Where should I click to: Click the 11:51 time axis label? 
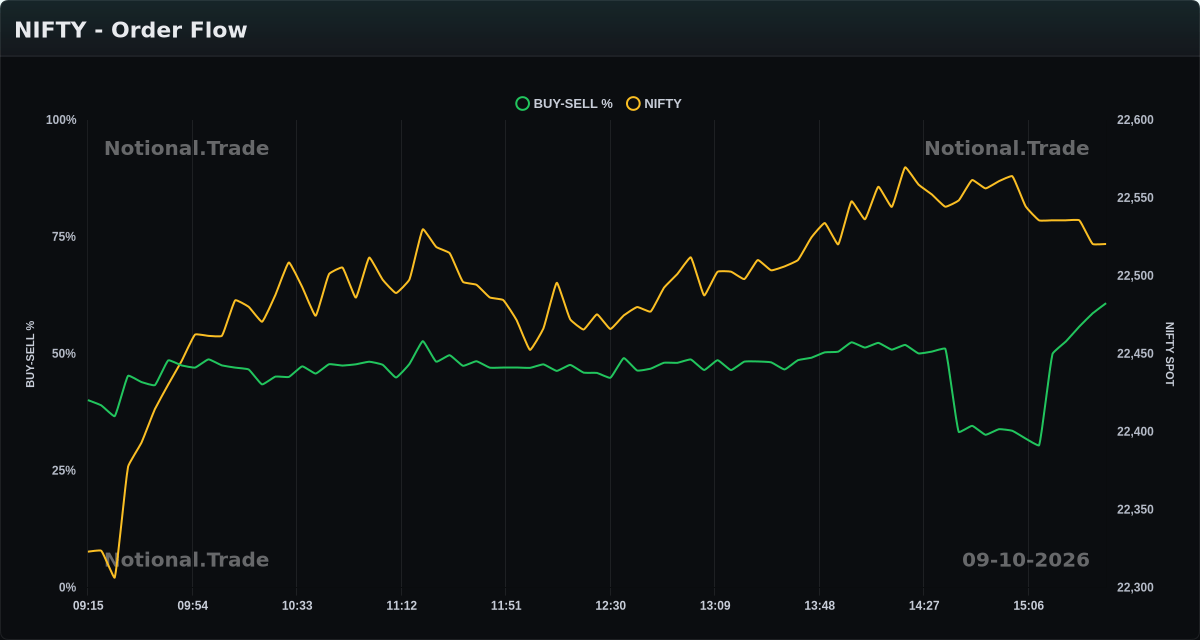pyautogui.click(x=506, y=606)
